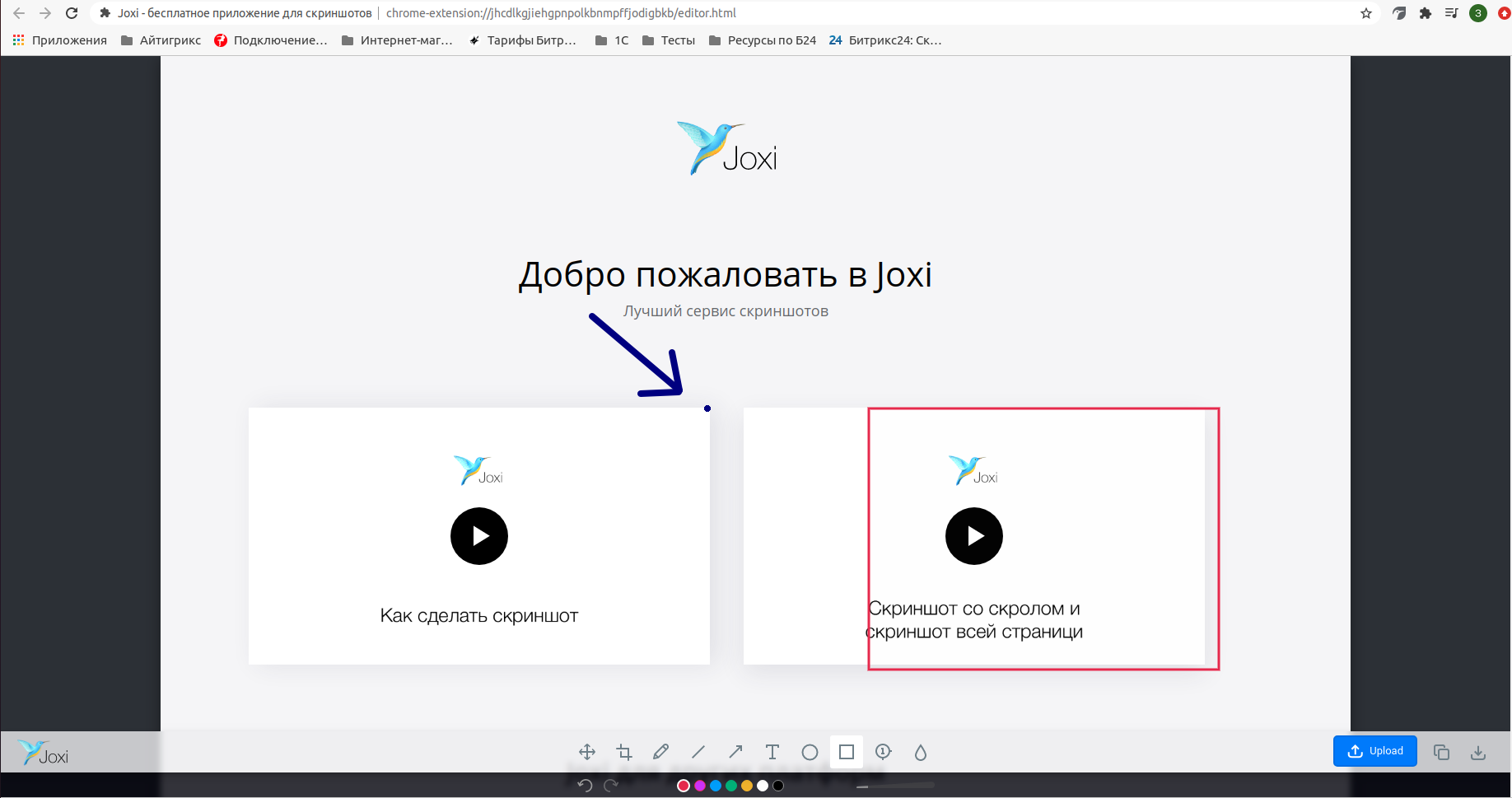Select the straight Line tool
Image resolution: width=1512 pixels, height=798 pixels.
pyautogui.click(x=698, y=752)
